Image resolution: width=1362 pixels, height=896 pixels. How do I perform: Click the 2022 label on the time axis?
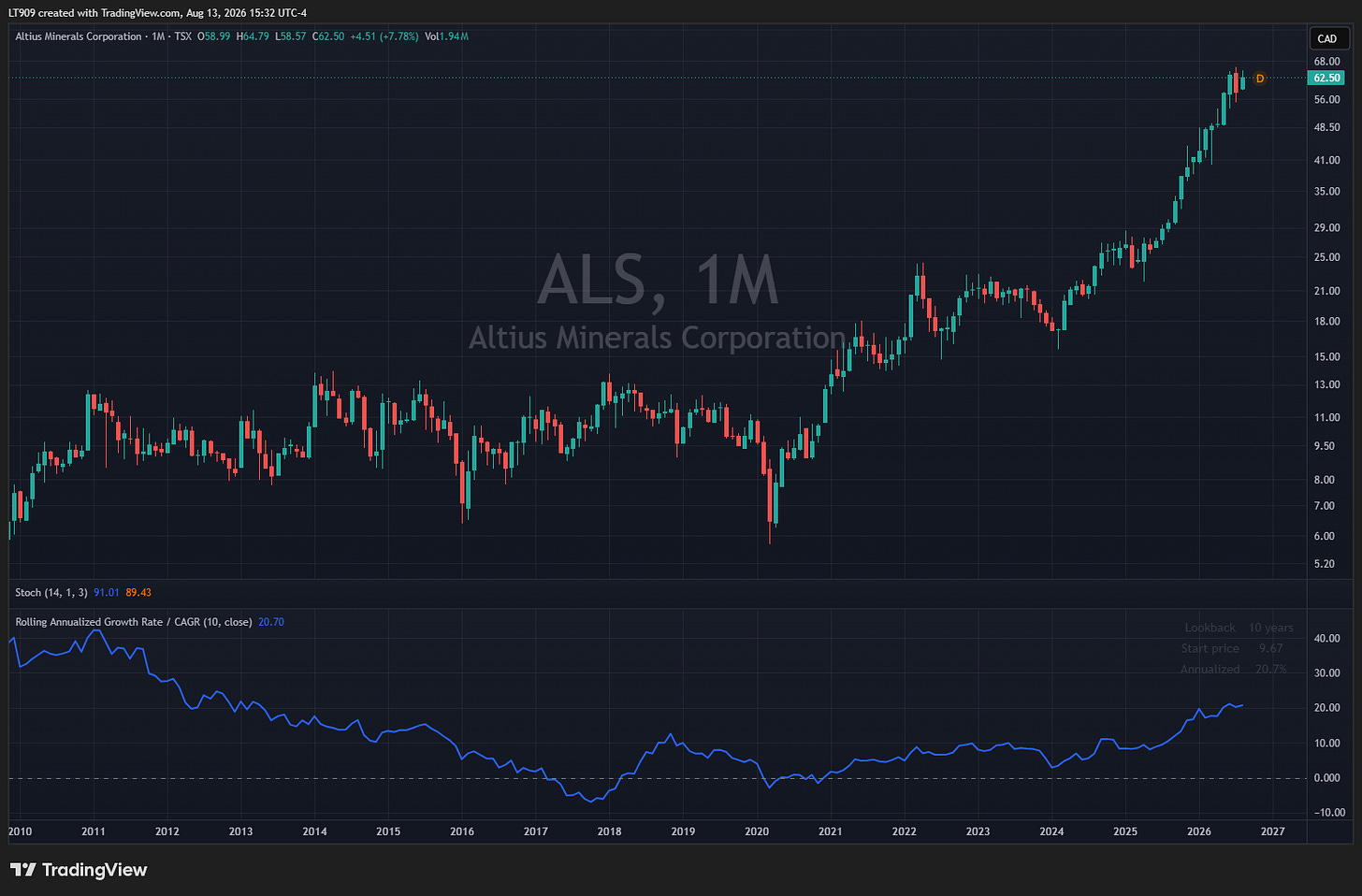905,831
